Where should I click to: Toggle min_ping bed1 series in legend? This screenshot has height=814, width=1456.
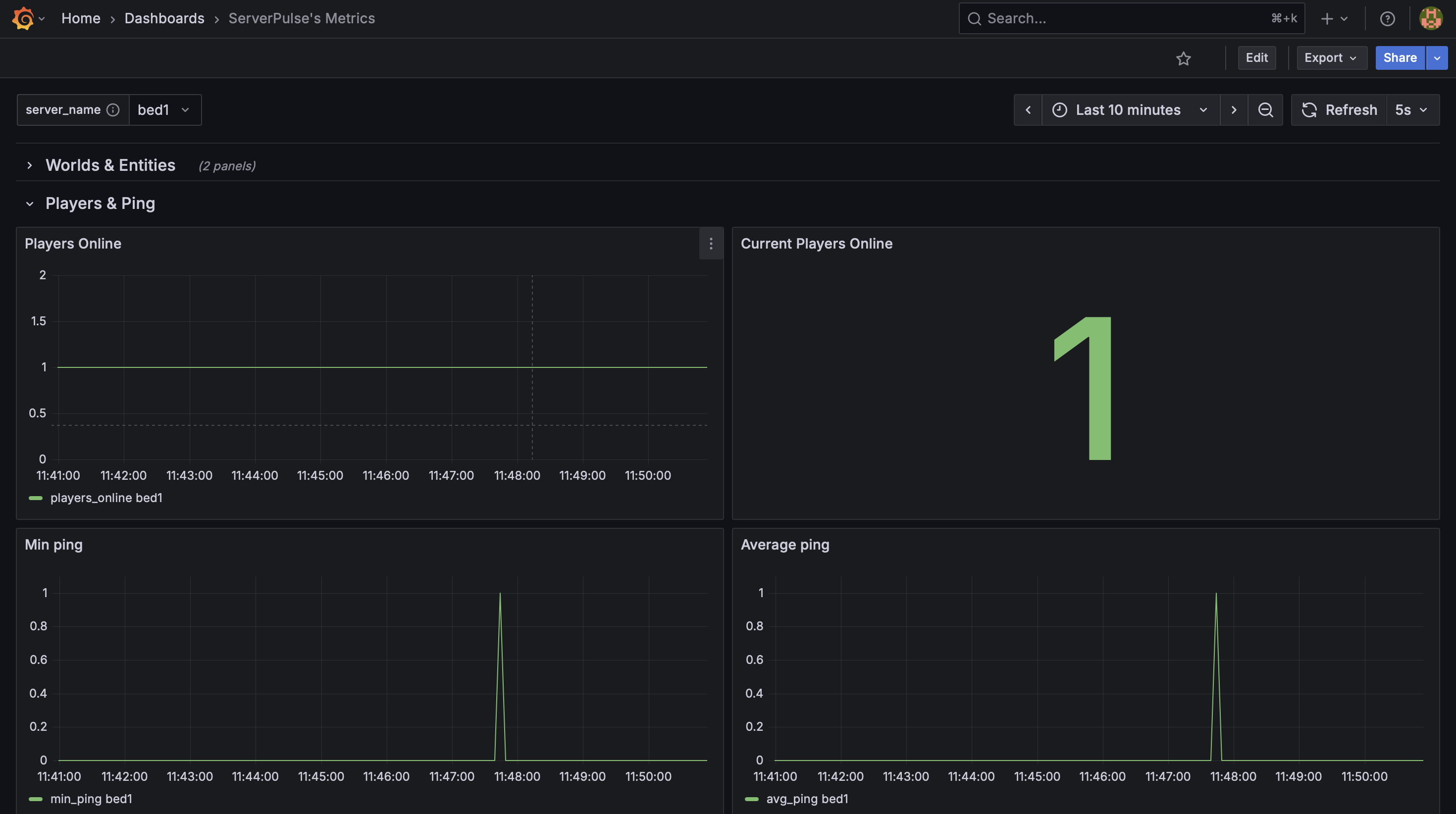point(91,799)
